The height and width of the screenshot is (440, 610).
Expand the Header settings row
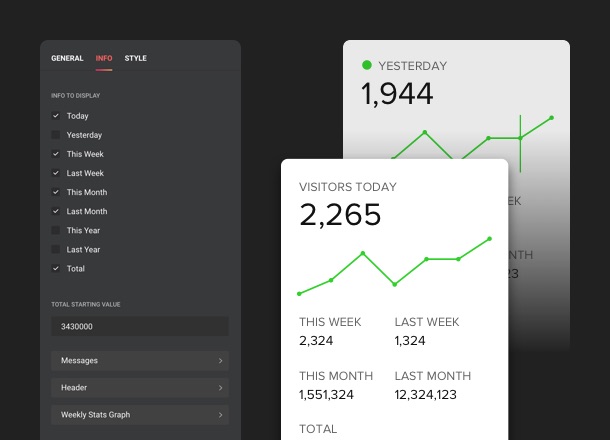pyautogui.click(x=140, y=387)
